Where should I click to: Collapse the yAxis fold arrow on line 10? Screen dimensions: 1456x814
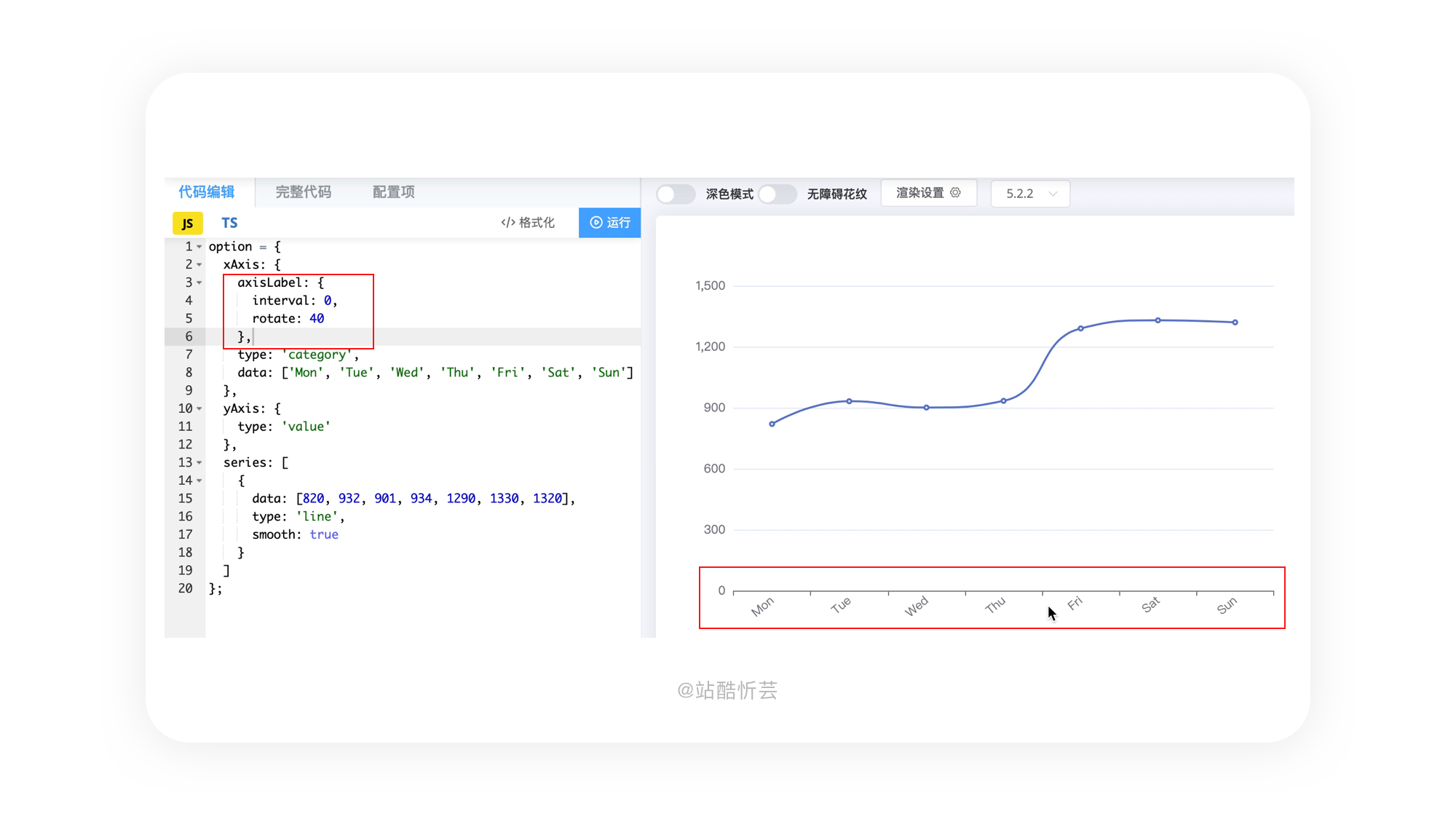pos(199,408)
